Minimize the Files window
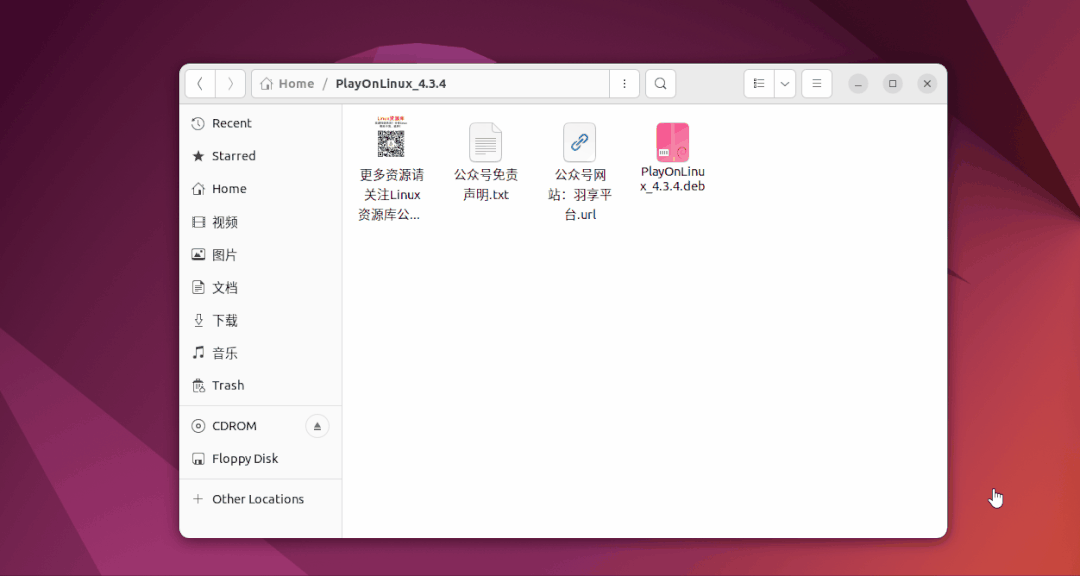1080x576 pixels. pos(858,83)
